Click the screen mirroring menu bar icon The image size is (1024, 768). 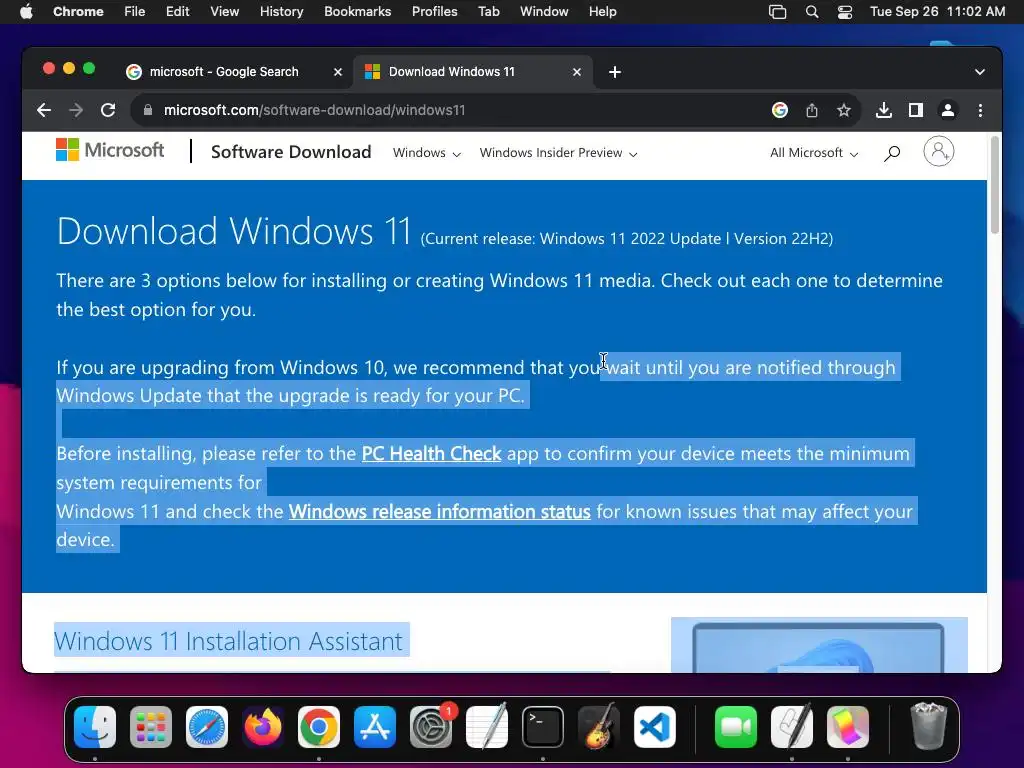[777, 12]
